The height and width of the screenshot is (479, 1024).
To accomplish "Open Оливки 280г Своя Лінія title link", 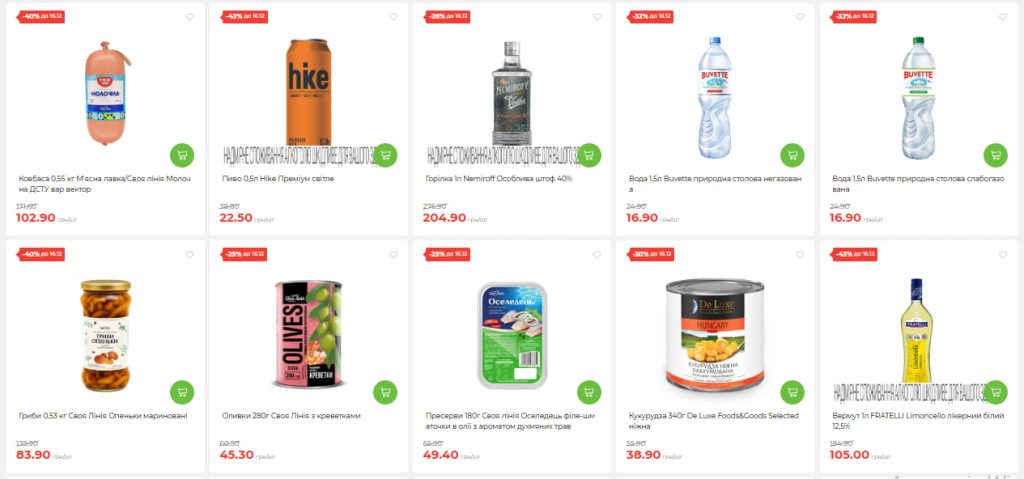I will click(x=291, y=416).
